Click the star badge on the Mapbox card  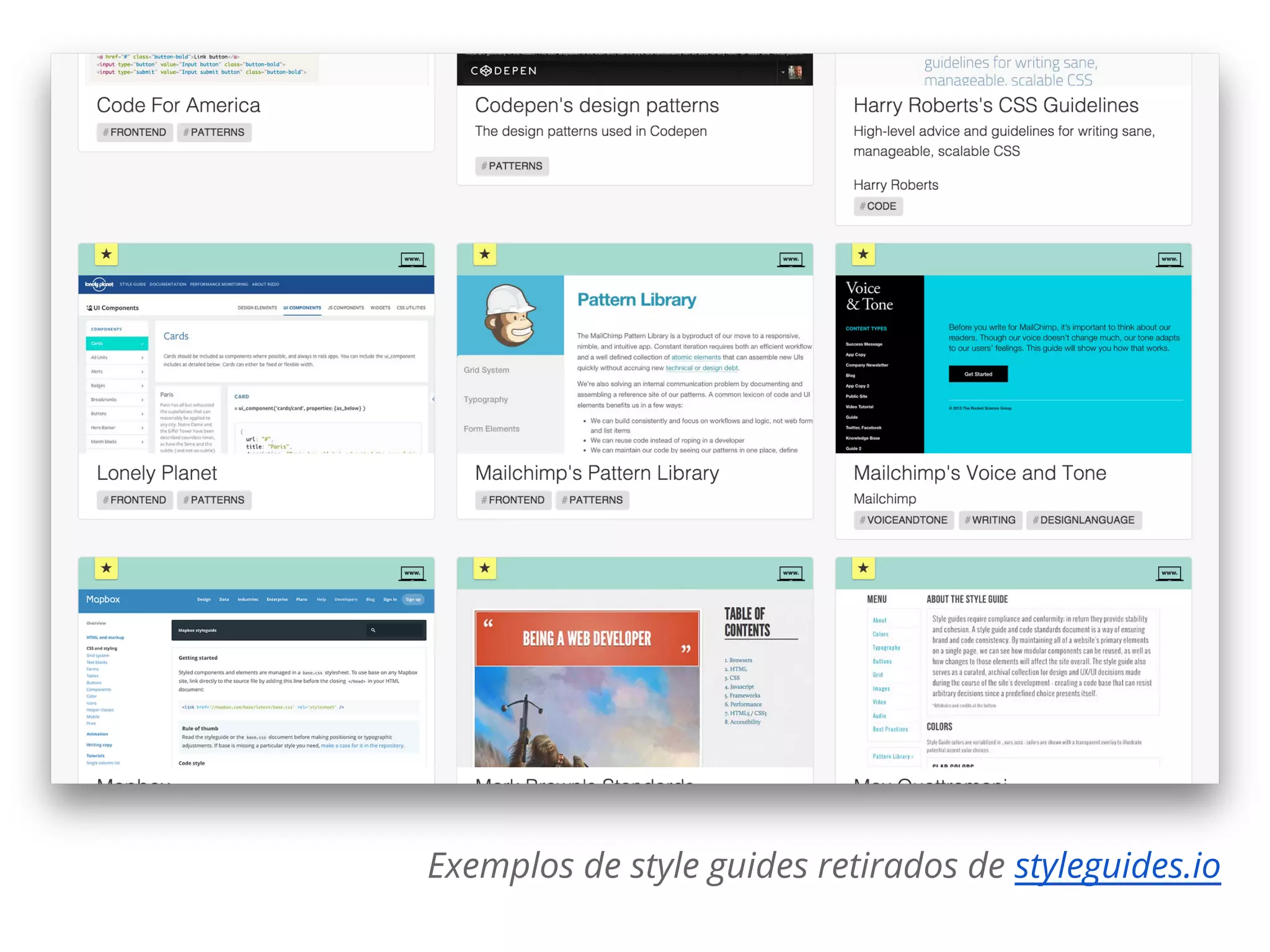tap(106, 568)
